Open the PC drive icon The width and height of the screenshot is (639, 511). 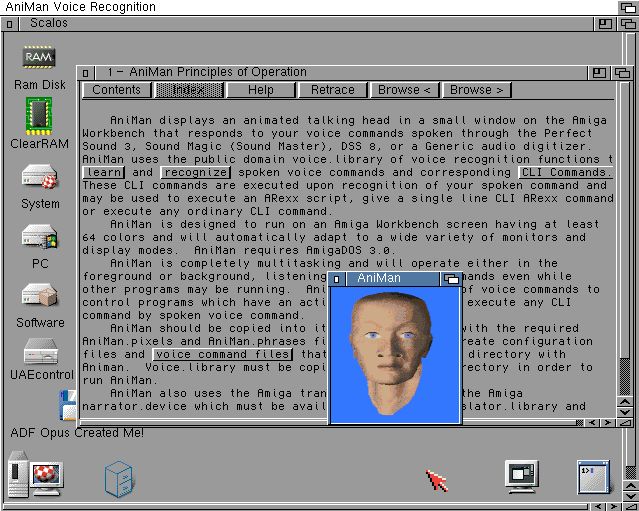coord(40,237)
